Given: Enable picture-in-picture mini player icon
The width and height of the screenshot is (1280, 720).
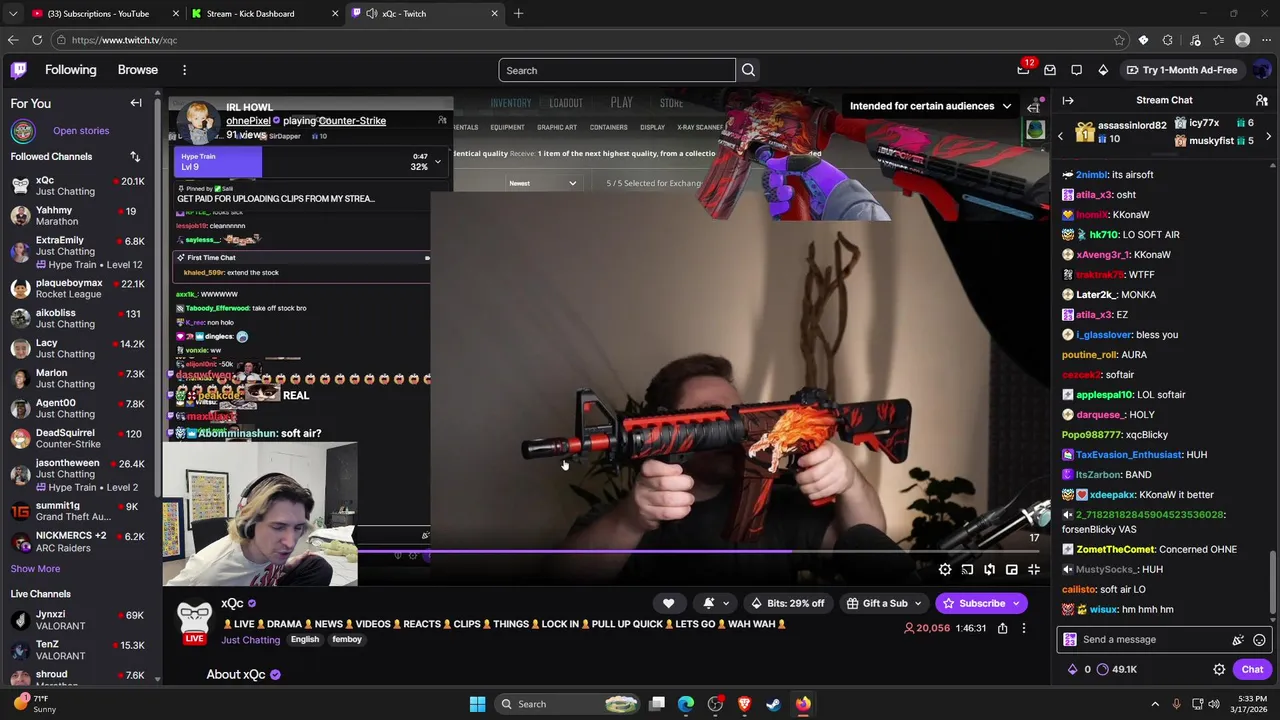Looking at the screenshot, I should pyautogui.click(x=1012, y=569).
